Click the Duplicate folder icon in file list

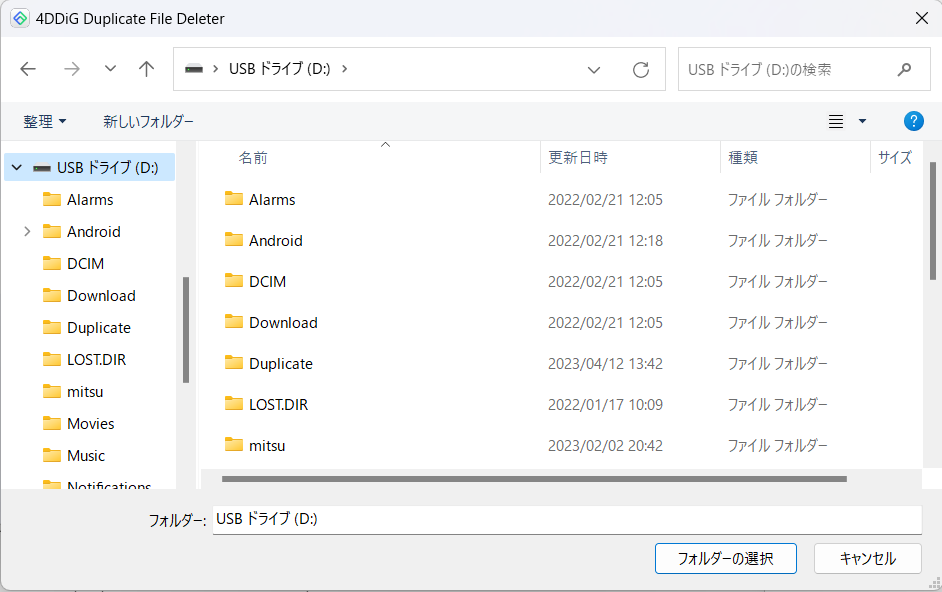[234, 363]
